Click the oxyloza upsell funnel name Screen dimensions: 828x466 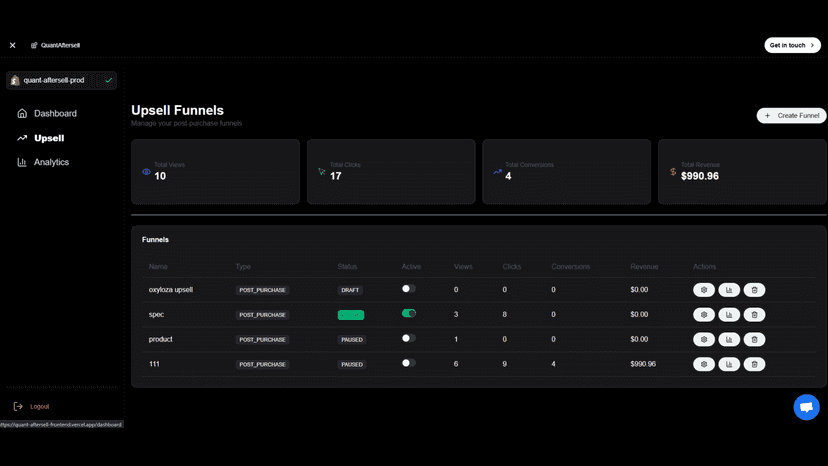[171, 290]
